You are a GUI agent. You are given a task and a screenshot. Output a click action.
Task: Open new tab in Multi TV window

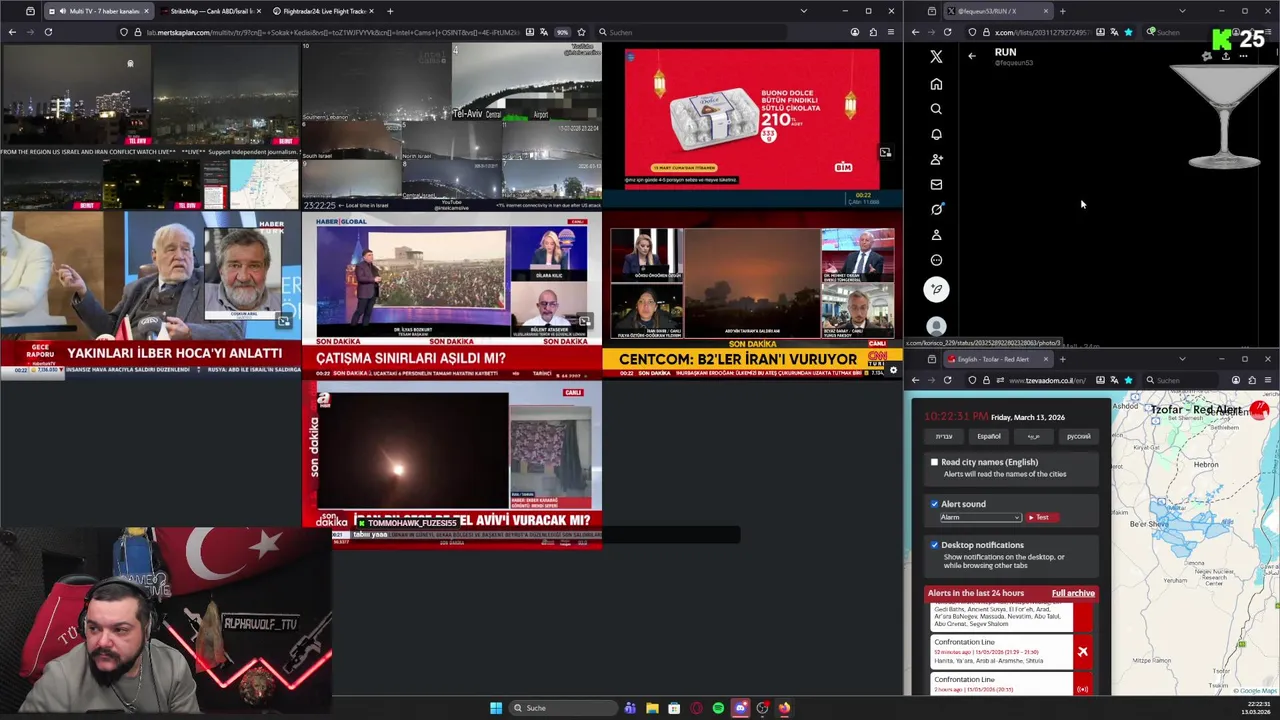click(x=390, y=11)
